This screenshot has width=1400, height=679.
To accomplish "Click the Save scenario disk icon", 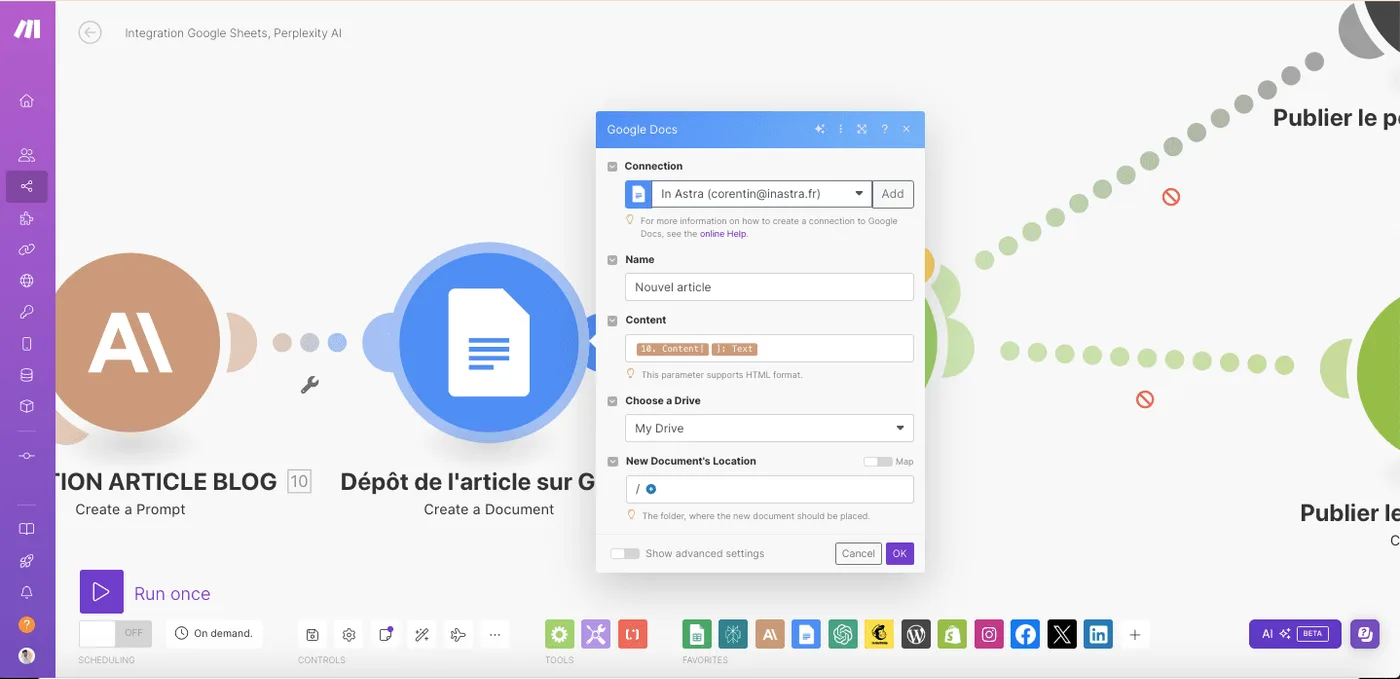I will [312, 634].
